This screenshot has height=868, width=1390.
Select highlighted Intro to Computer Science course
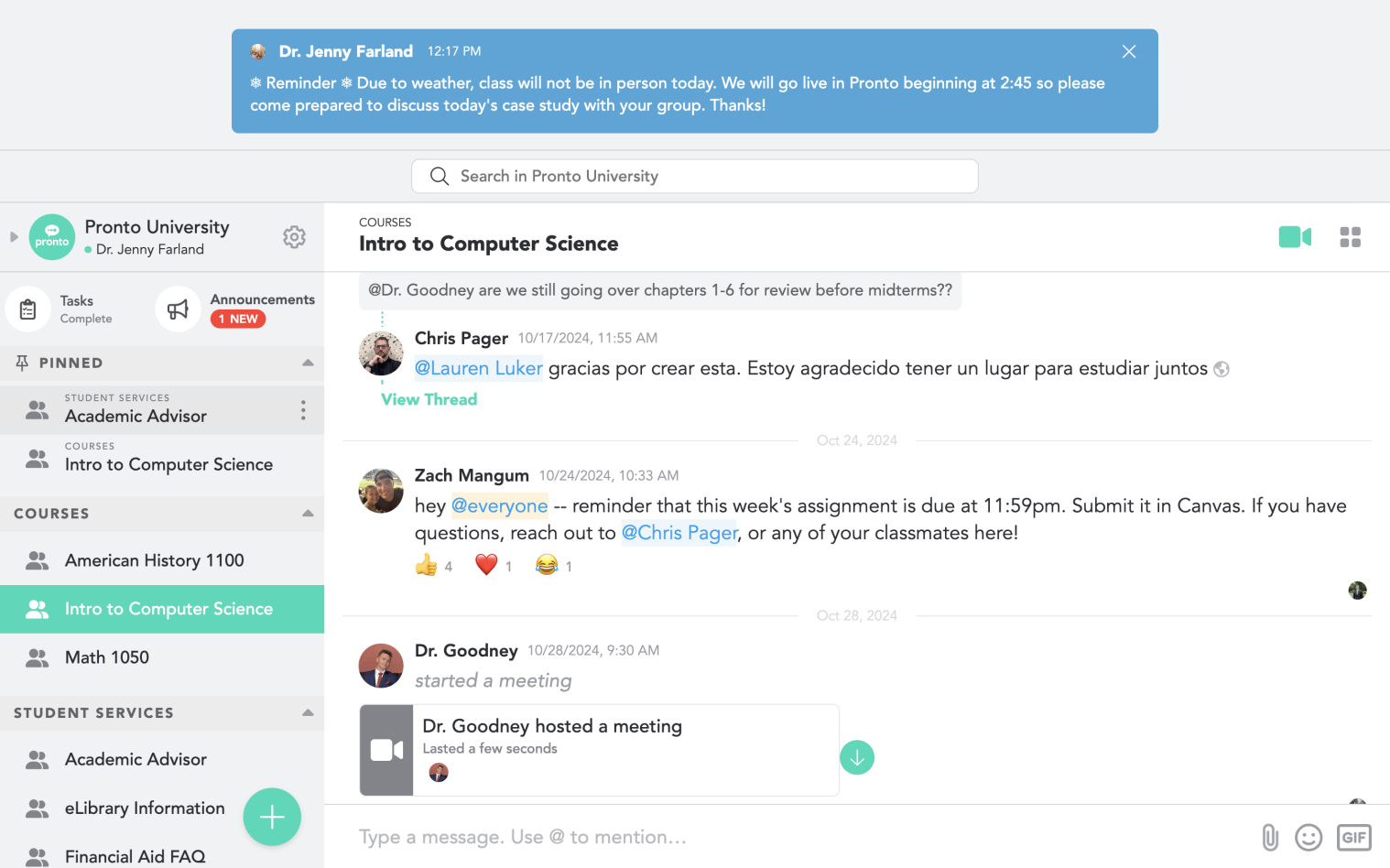coord(162,609)
